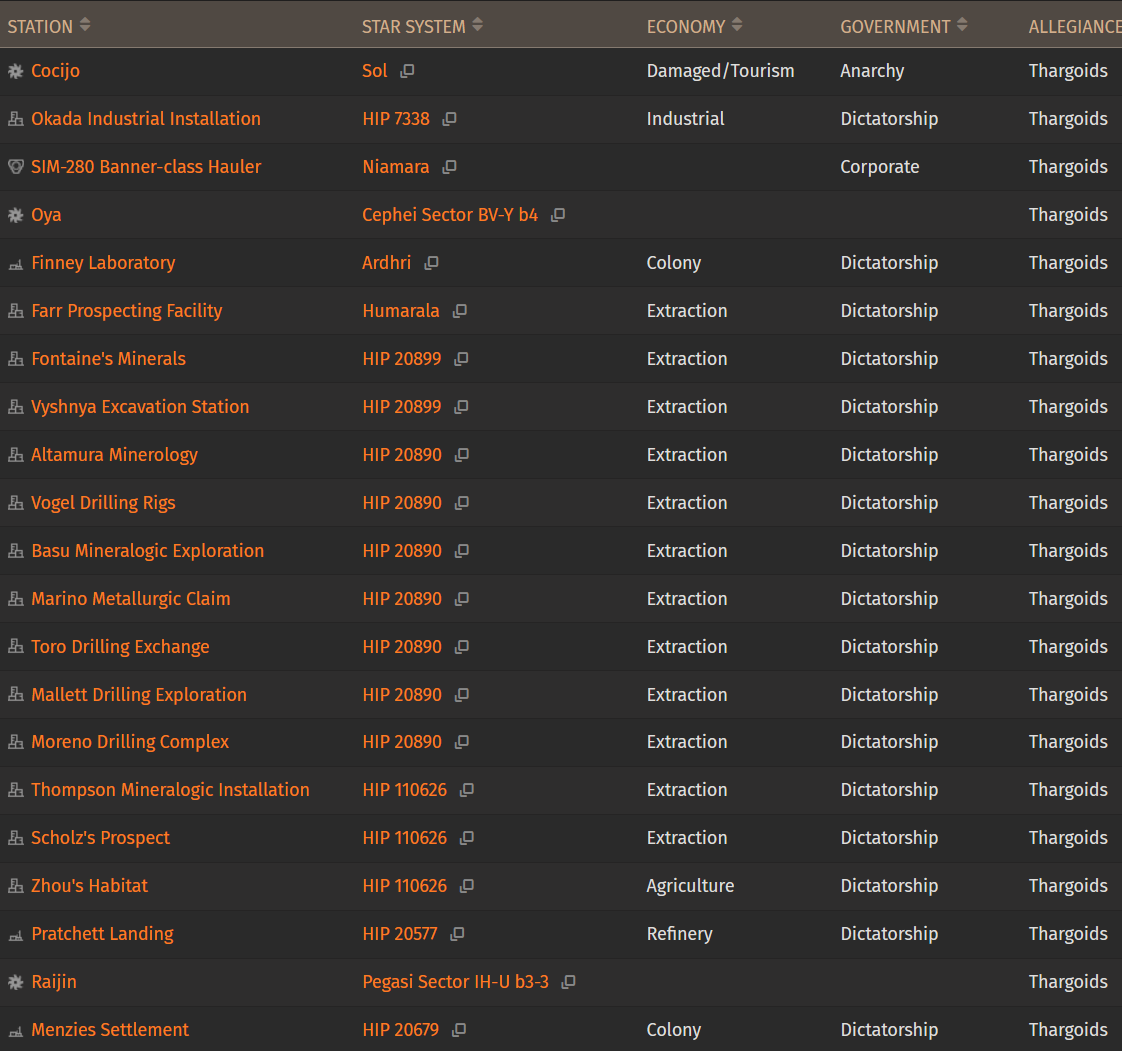Select the 'Anarchy' government cell
This screenshot has width=1122, height=1051.
[872, 71]
